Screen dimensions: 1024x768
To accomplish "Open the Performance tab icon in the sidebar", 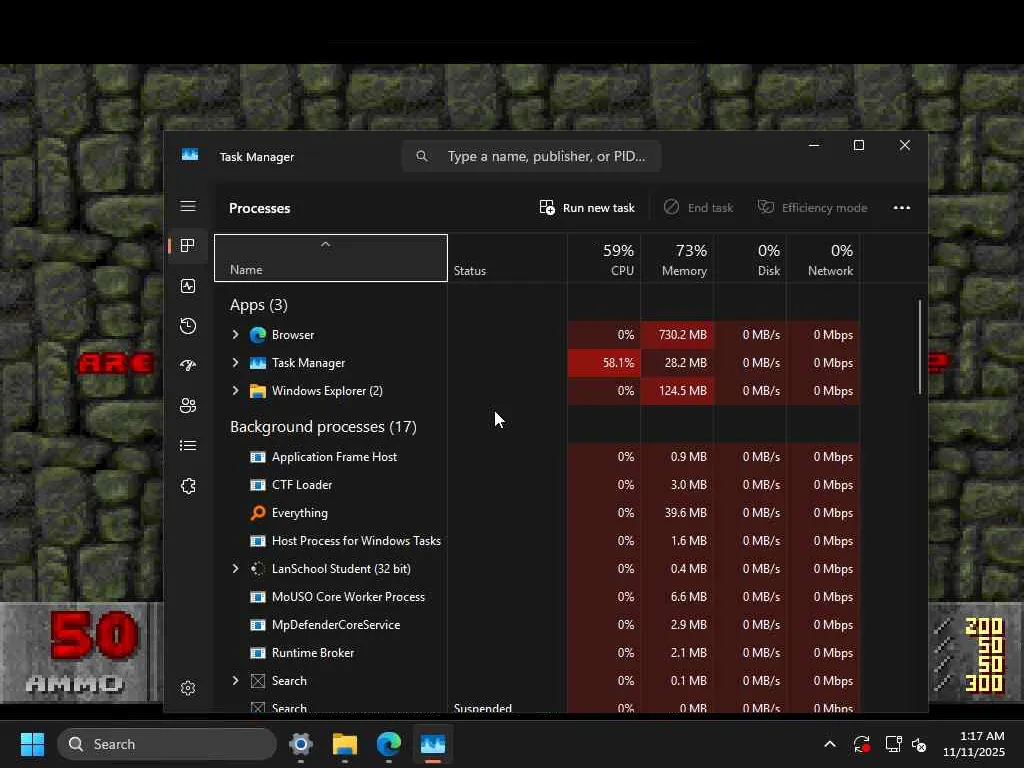I will [188, 286].
